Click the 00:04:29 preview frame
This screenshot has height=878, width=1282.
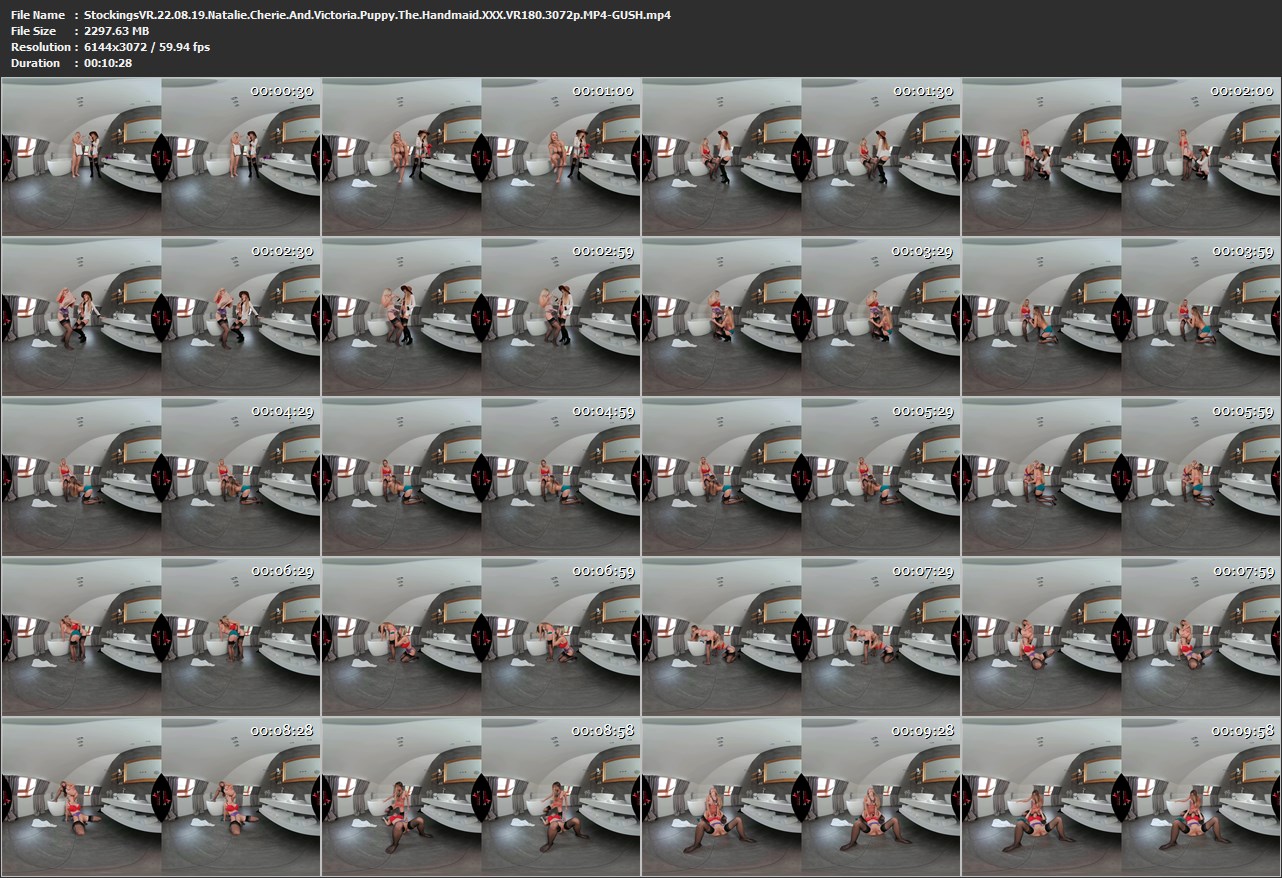tap(161, 477)
